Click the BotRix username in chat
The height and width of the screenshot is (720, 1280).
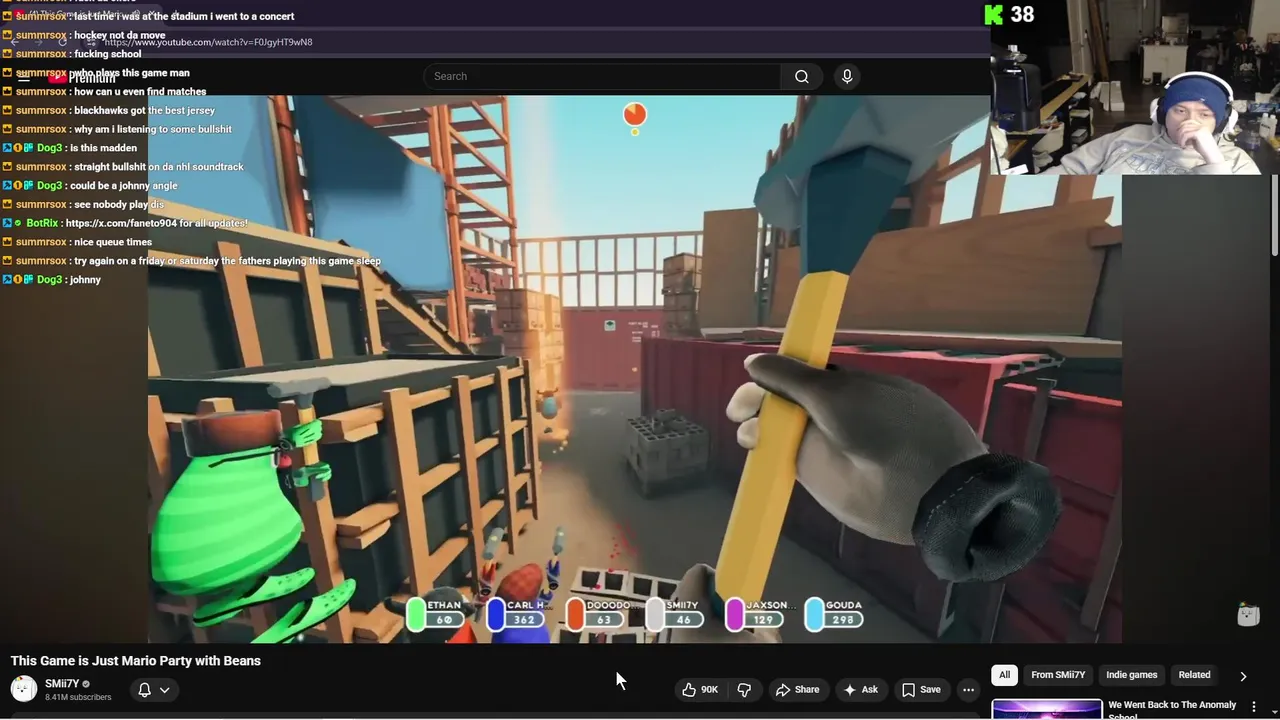[x=42, y=223]
